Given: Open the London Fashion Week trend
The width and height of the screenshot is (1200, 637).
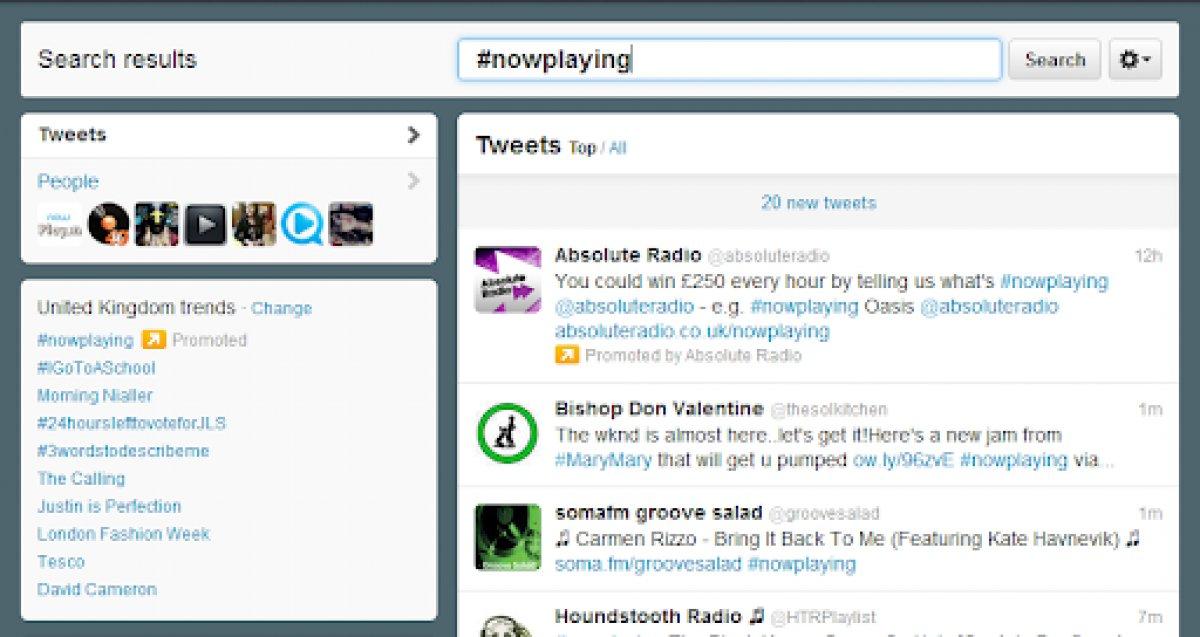Looking at the screenshot, I should click(x=123, y=534).
